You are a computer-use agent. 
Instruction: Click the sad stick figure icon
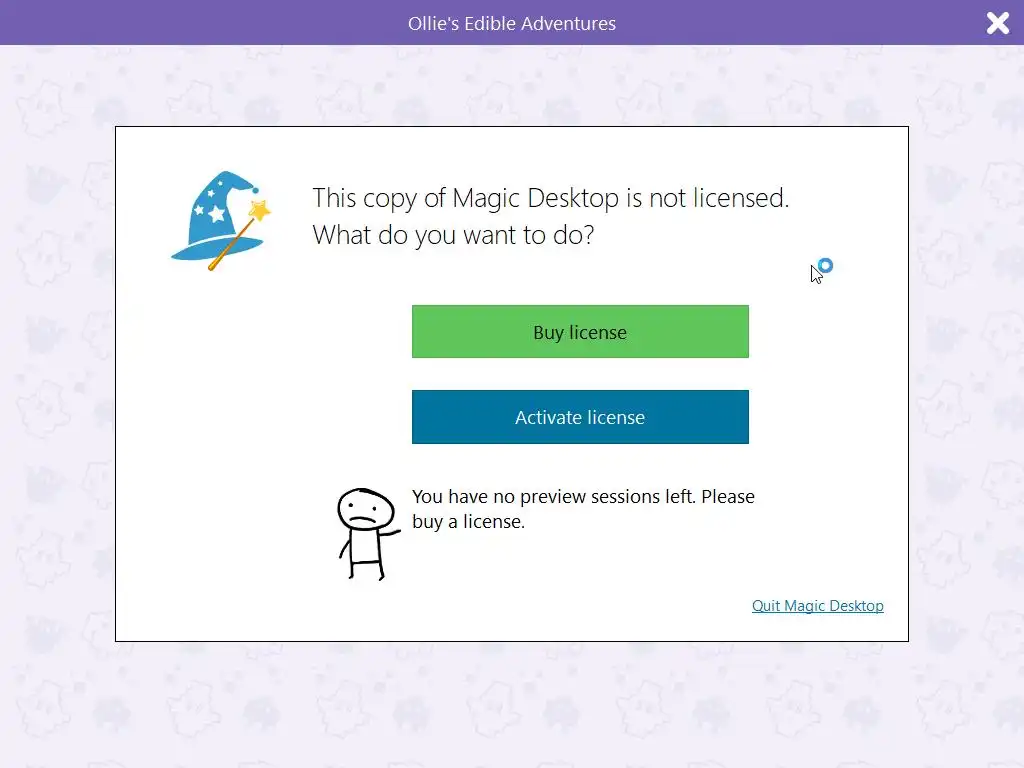pyautogui.click(x=368, y=534)
